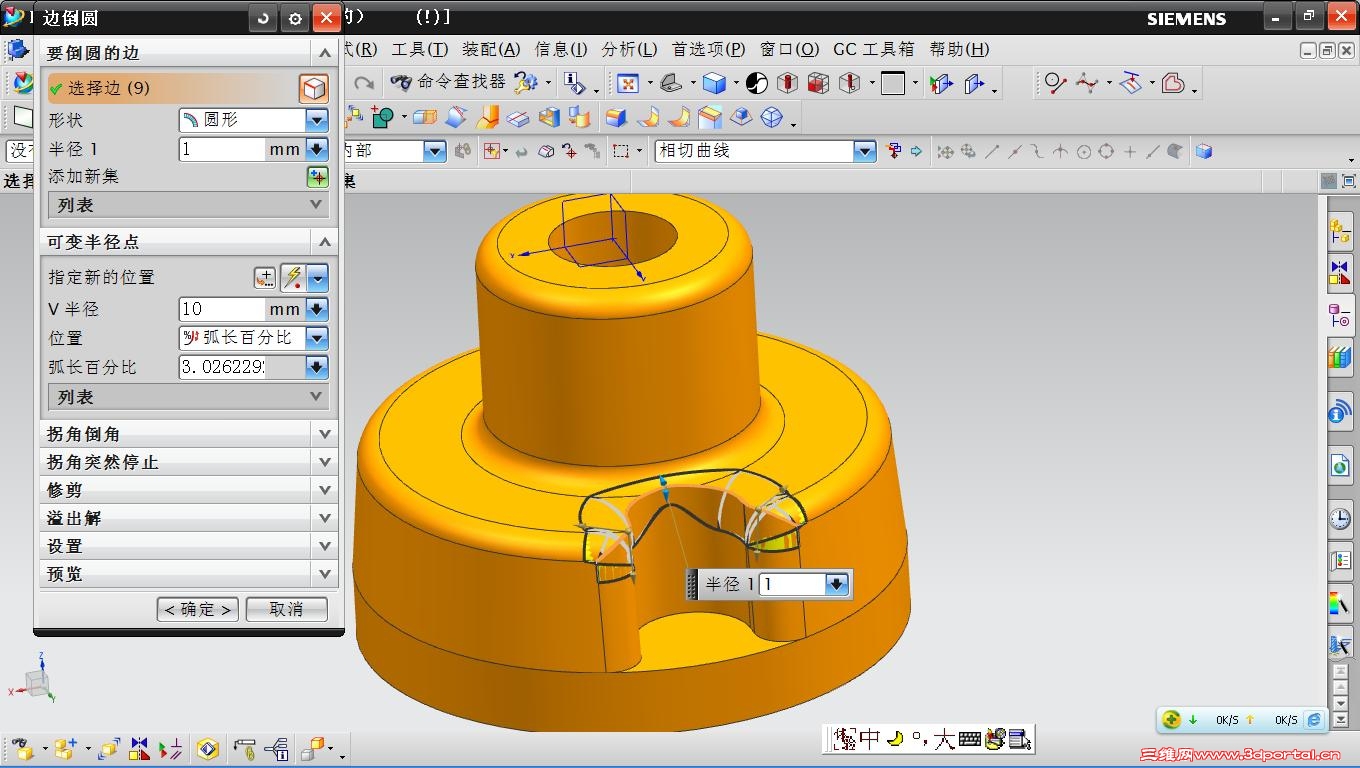
Task: Open the curve rule 相切曲线 dropdown
Action: tap(865, 151)
